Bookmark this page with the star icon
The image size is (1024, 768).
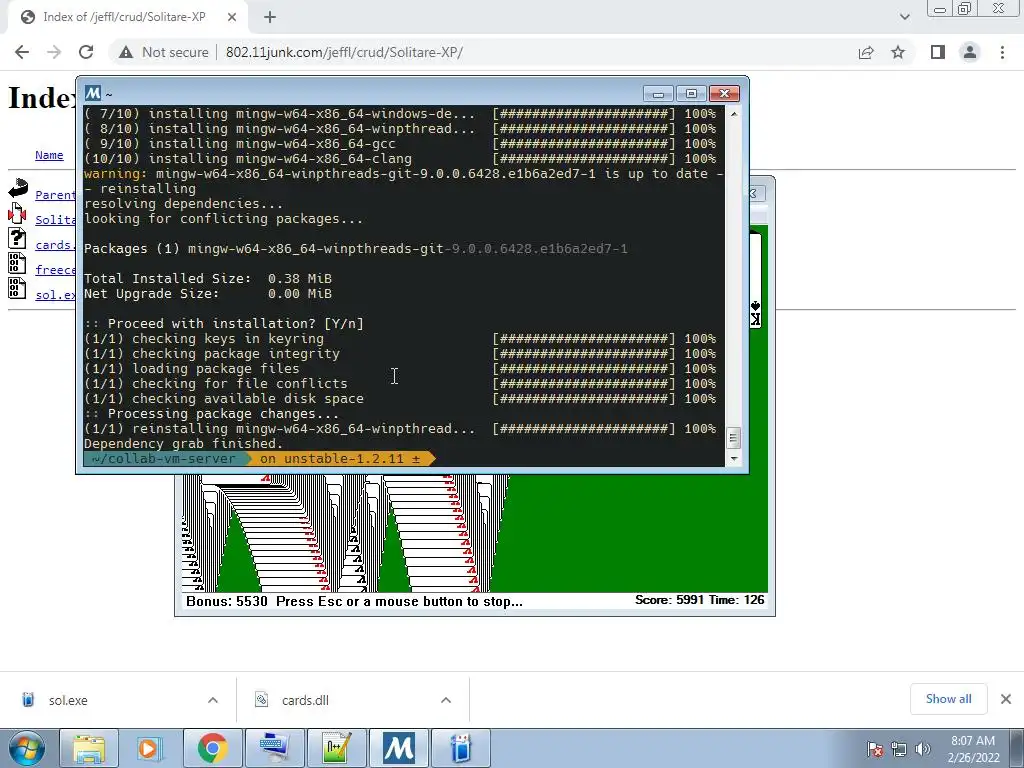tap(898, 52)
